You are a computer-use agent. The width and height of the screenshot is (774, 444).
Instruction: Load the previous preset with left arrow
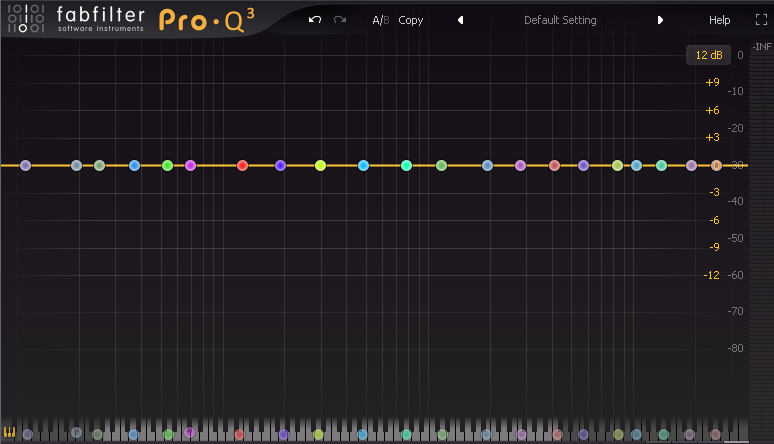pyautogui.click(x=461, y=20)
